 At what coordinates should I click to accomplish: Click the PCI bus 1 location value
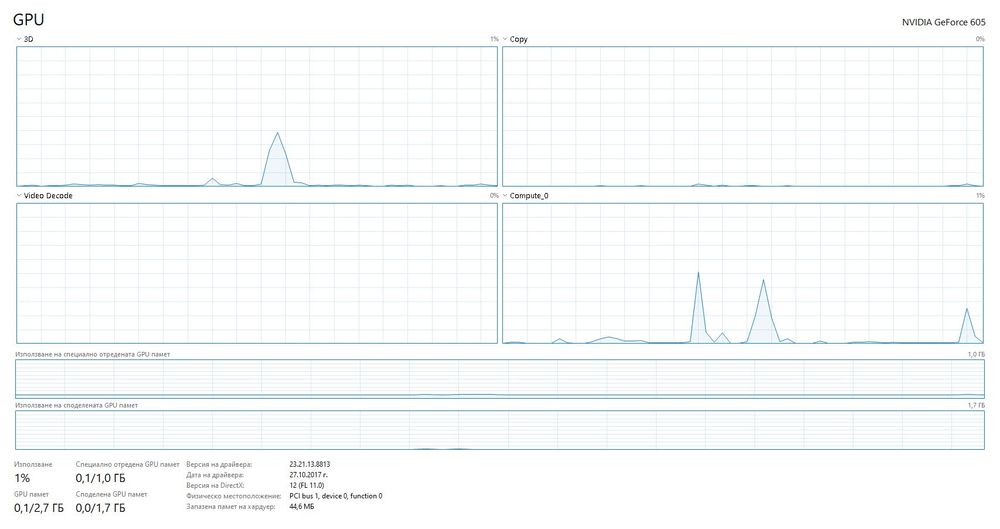336,496
